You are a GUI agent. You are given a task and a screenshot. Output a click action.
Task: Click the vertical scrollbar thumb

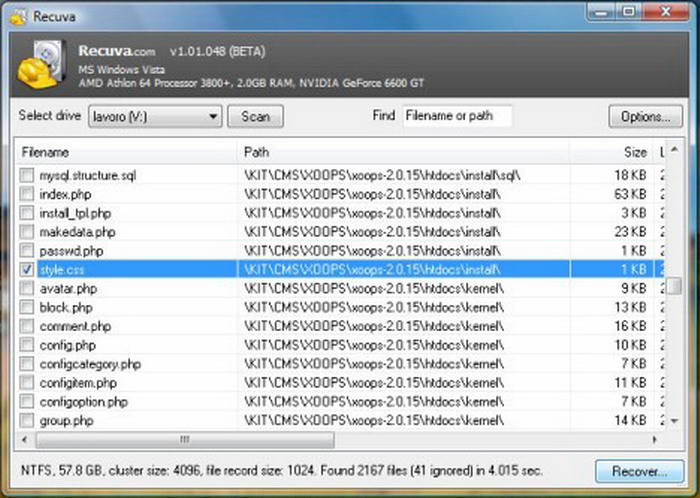tap(675, 286)
